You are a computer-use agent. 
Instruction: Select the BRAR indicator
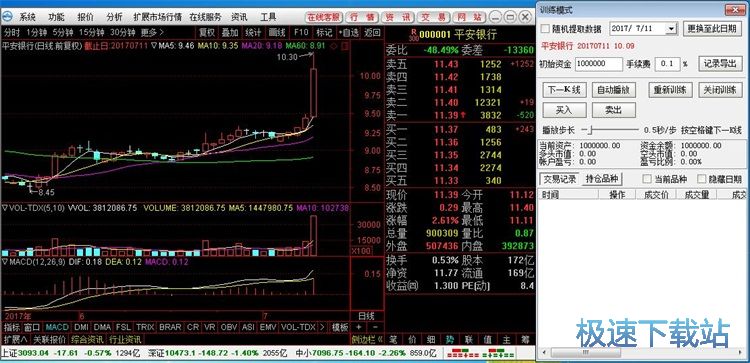(x=170, y=327)
